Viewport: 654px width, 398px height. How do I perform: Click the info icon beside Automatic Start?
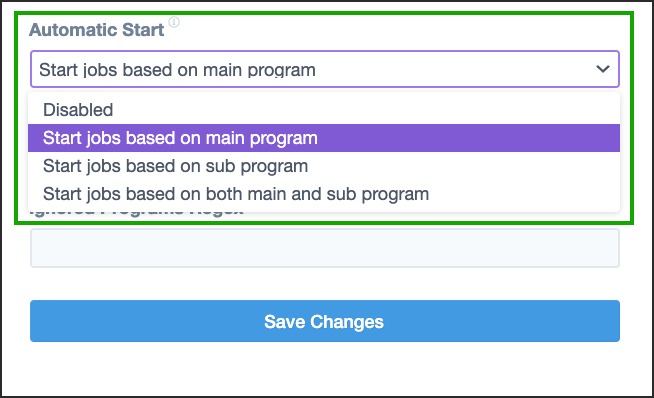point(174,22)
